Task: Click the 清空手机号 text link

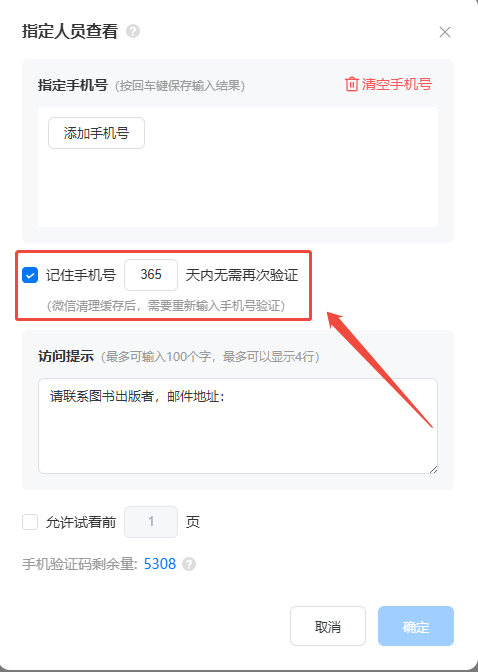Action: (397, 84)
